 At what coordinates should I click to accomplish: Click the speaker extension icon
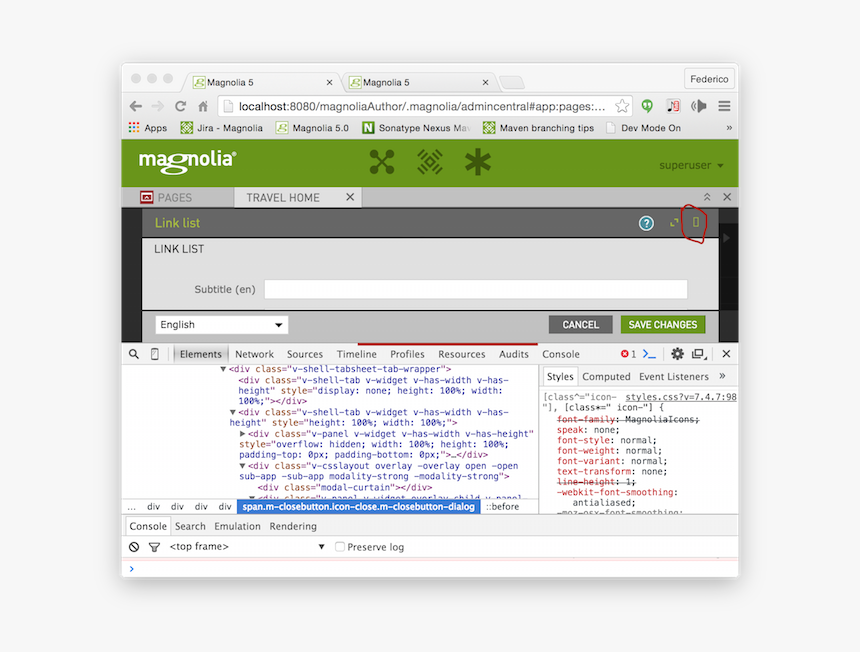coord(698,106)
